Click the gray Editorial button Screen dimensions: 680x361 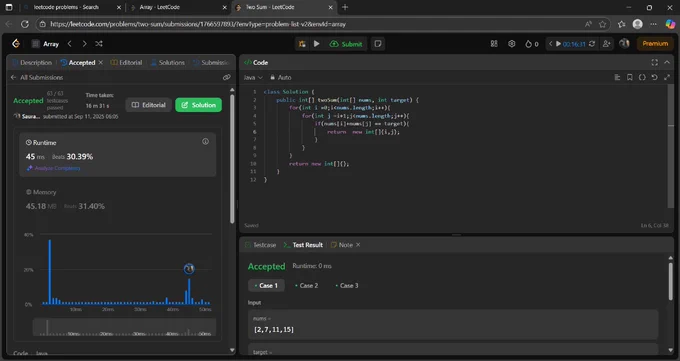[149, 105]
